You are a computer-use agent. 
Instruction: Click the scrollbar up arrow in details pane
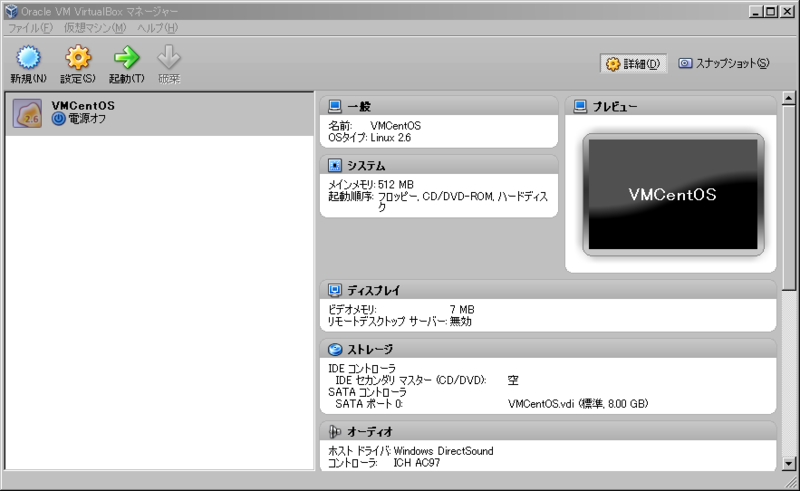tap(788, 98)
